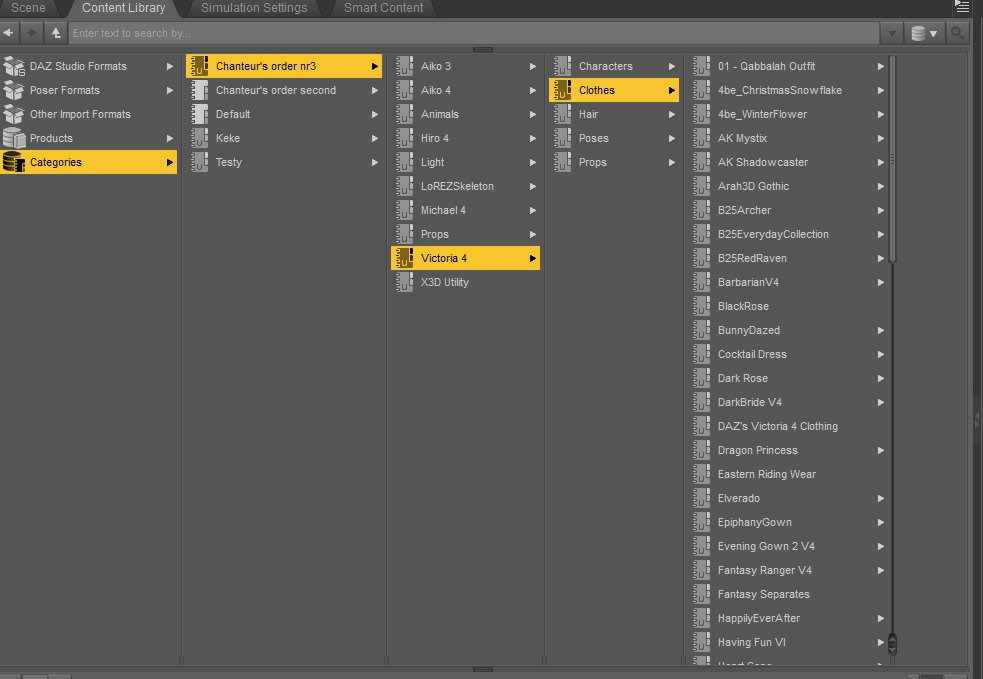This screenshot has width=983, height=679.
Task: Click the Clothes category icon
Action: pyautogui.click(x=562, y=90)
